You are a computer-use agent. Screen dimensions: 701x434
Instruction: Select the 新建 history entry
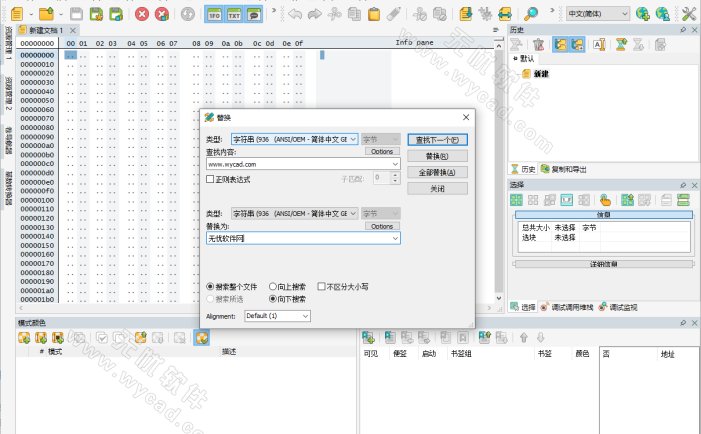(x=536, y=74)
